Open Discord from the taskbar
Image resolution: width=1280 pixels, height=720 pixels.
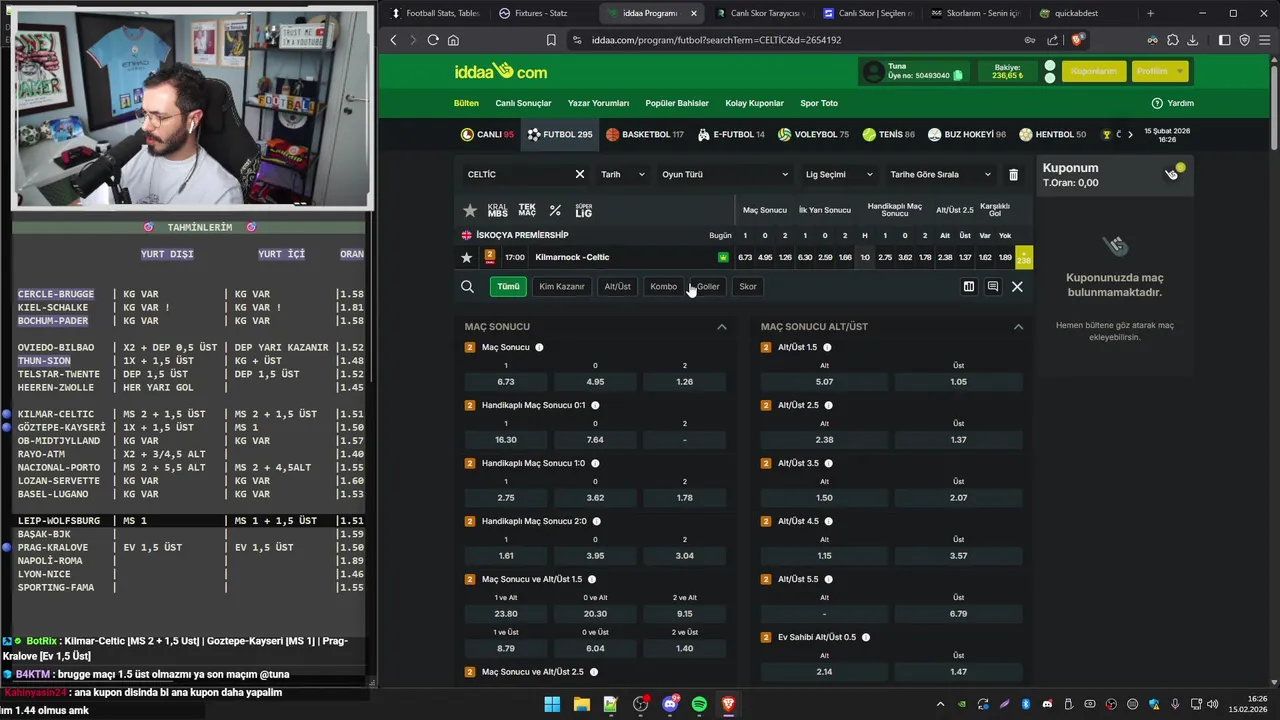pyautogui.click(x=670, y=704)
